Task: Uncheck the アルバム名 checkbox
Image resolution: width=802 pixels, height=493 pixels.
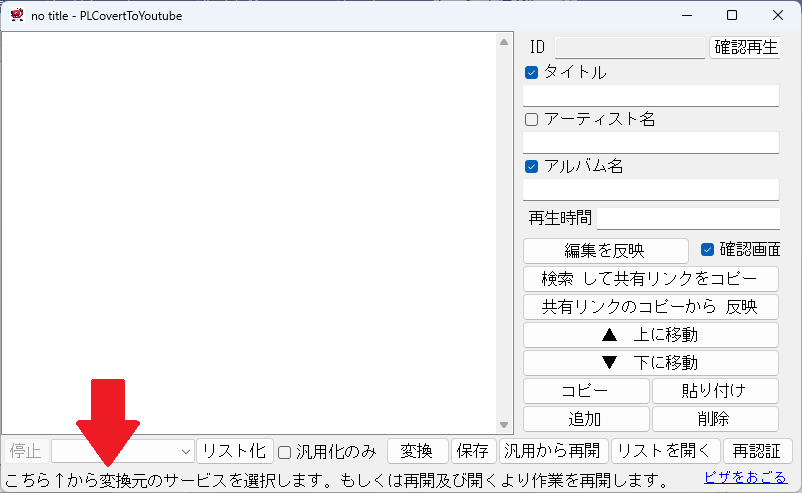Action: tap(532, 166)
